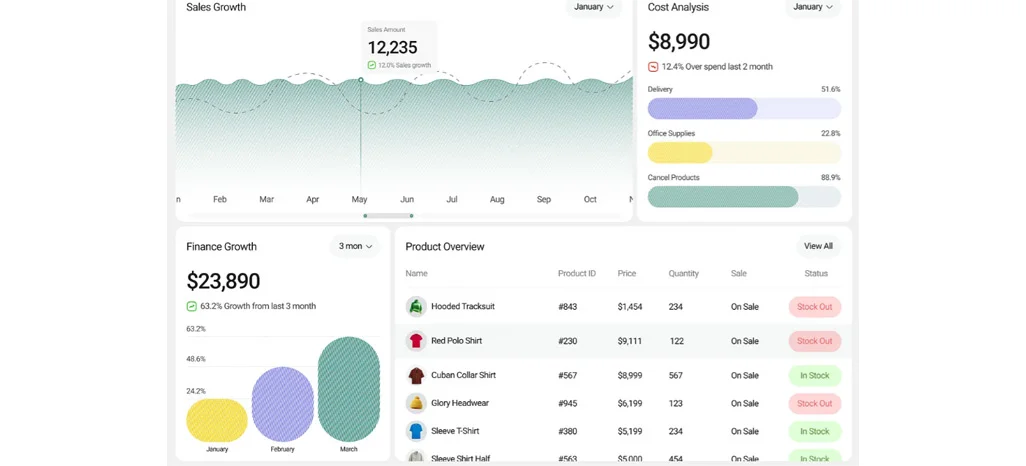Click the Glory Headwear product name

coord(459,403)
